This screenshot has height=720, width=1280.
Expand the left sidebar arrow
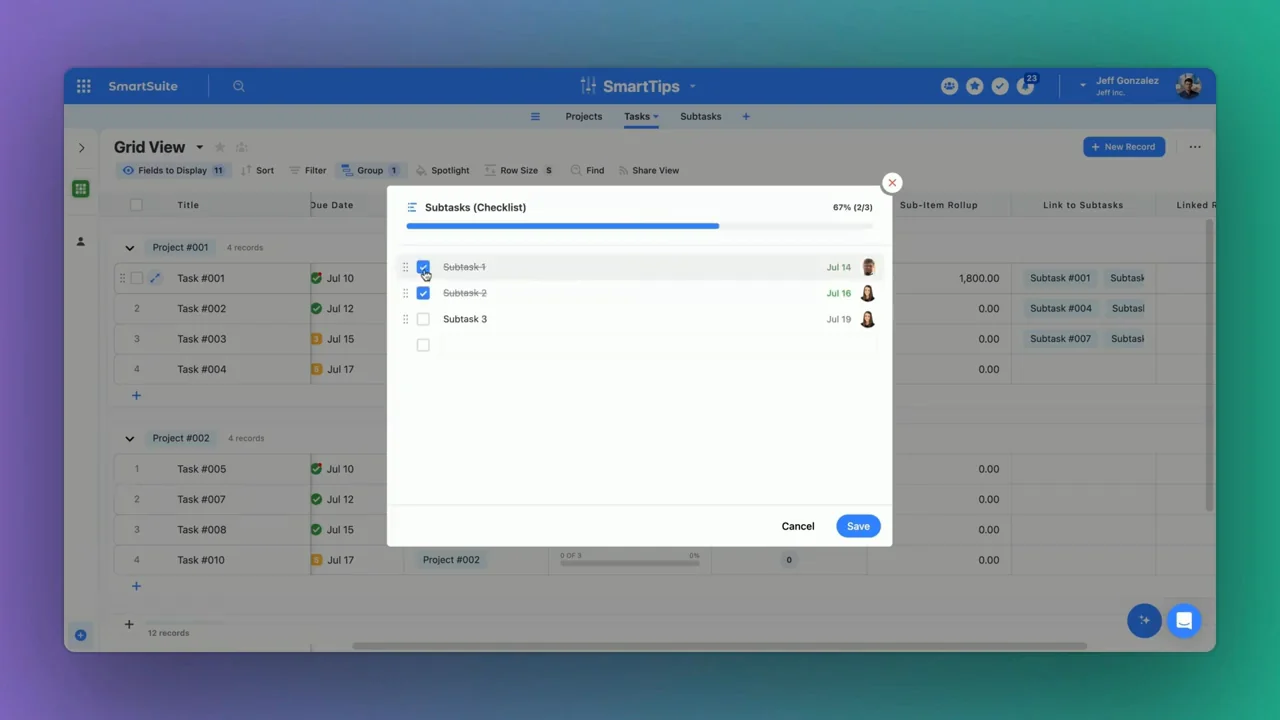(82, 148)
